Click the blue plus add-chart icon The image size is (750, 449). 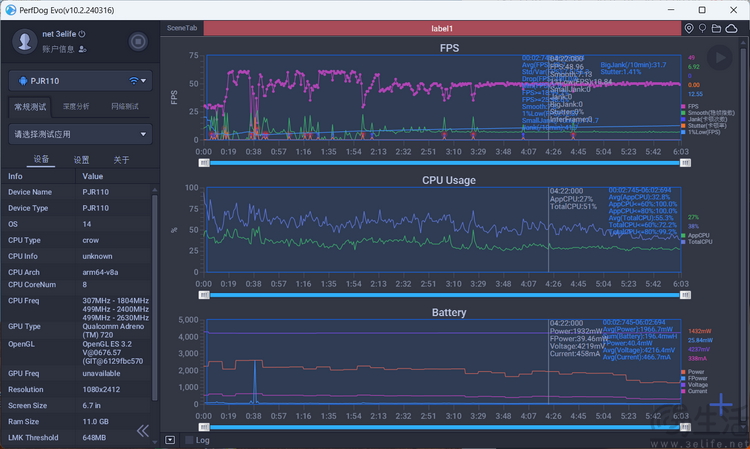pyautogui.click(x=720, y=405)
